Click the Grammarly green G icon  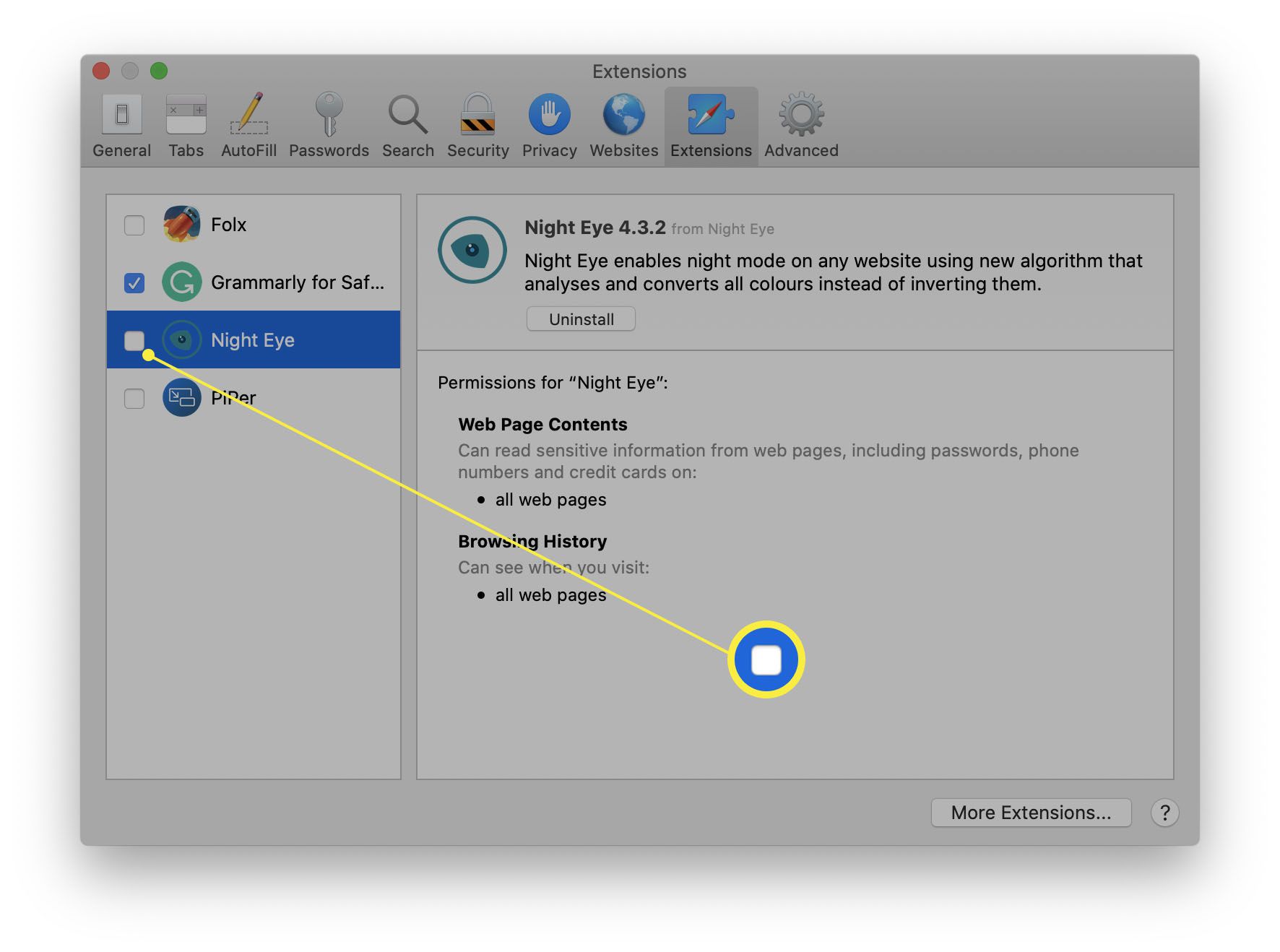coord(182,282)
